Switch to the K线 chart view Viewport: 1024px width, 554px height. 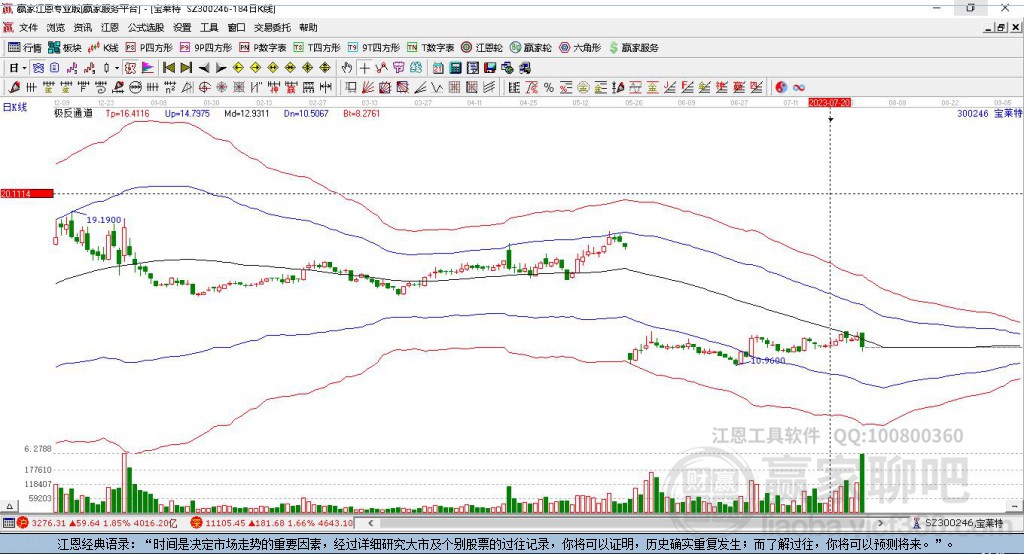tap(103, 48)
